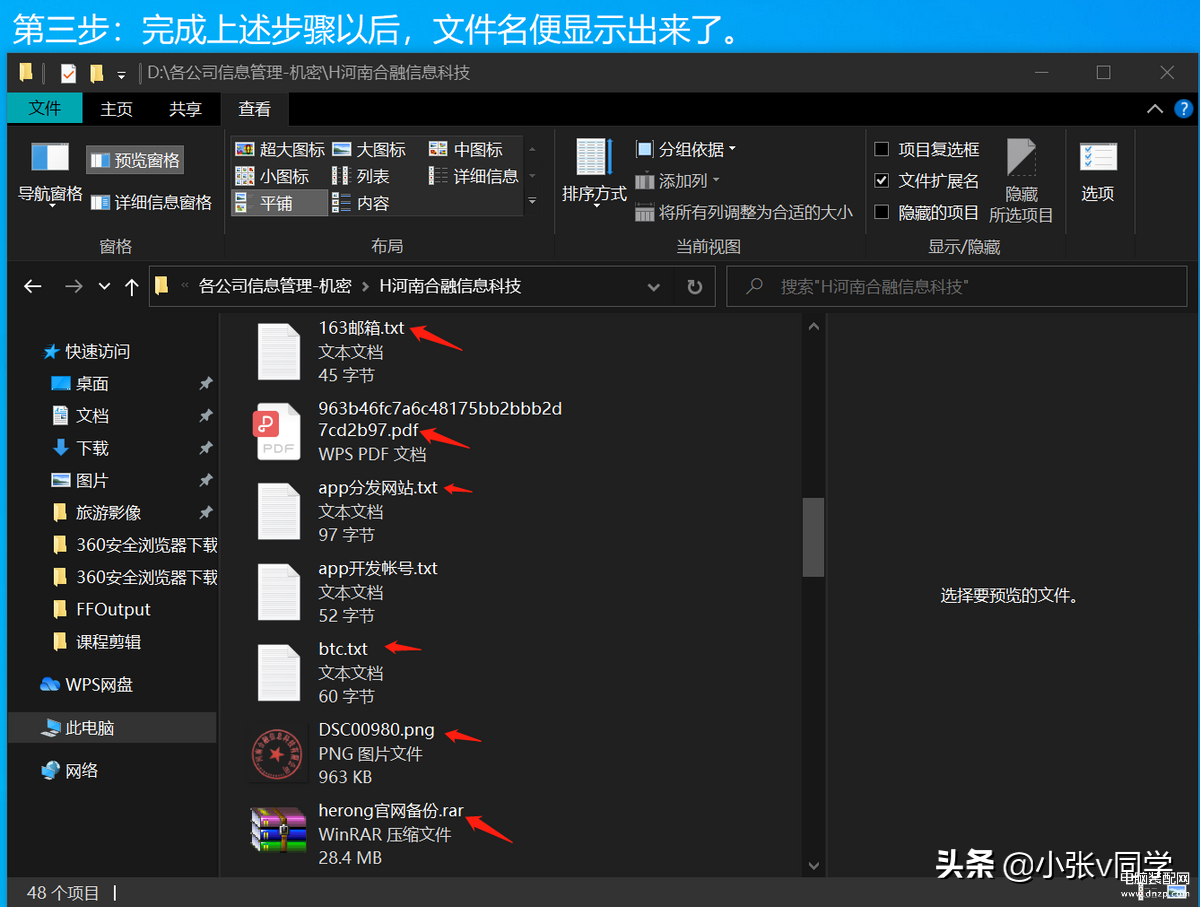Viewport: 1200px width, 907px height.
Task: Select the 163邮箱.txt file
Action: [330, 351]
